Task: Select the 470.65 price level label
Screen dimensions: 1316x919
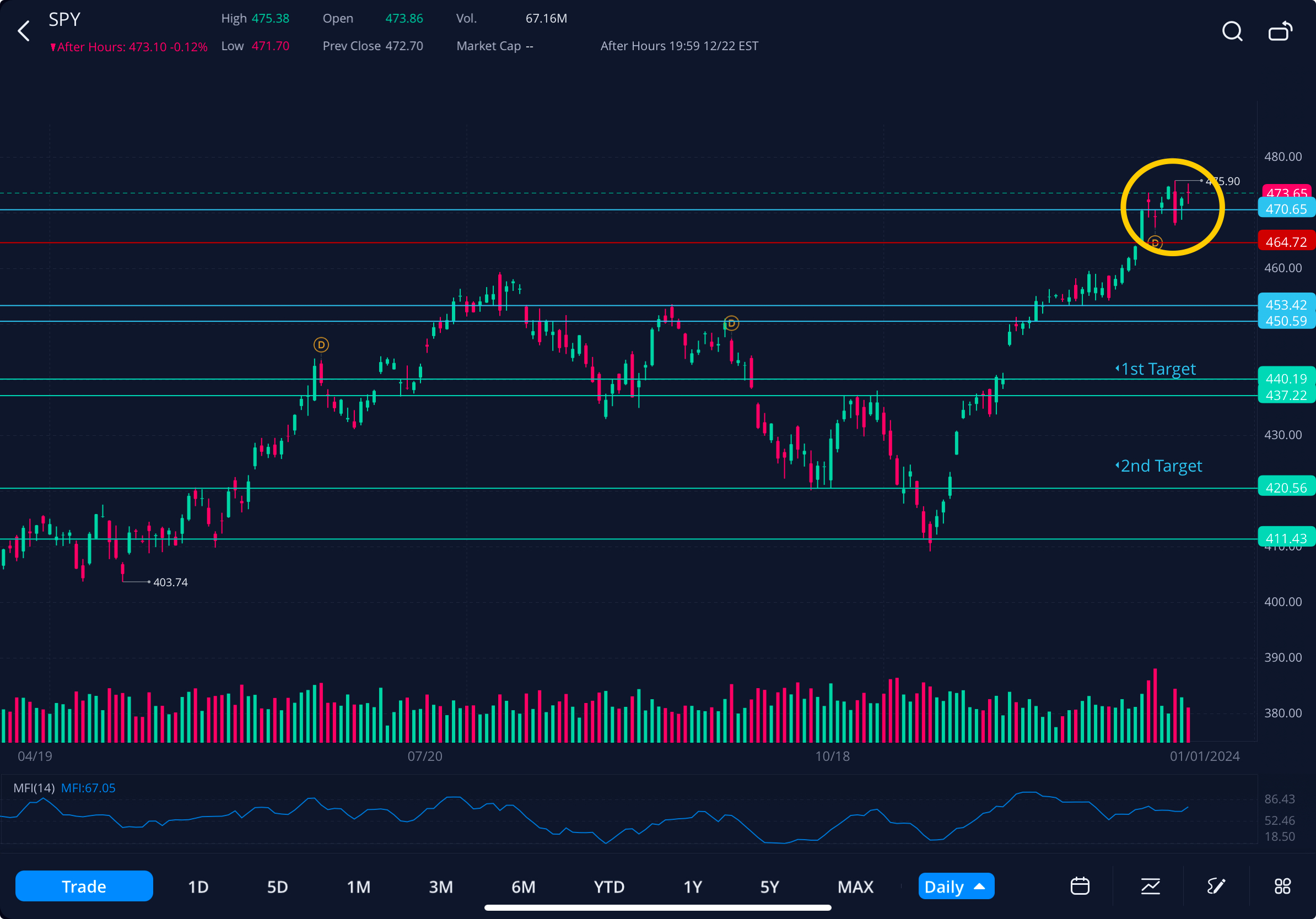Action: tap(1286, 209)
